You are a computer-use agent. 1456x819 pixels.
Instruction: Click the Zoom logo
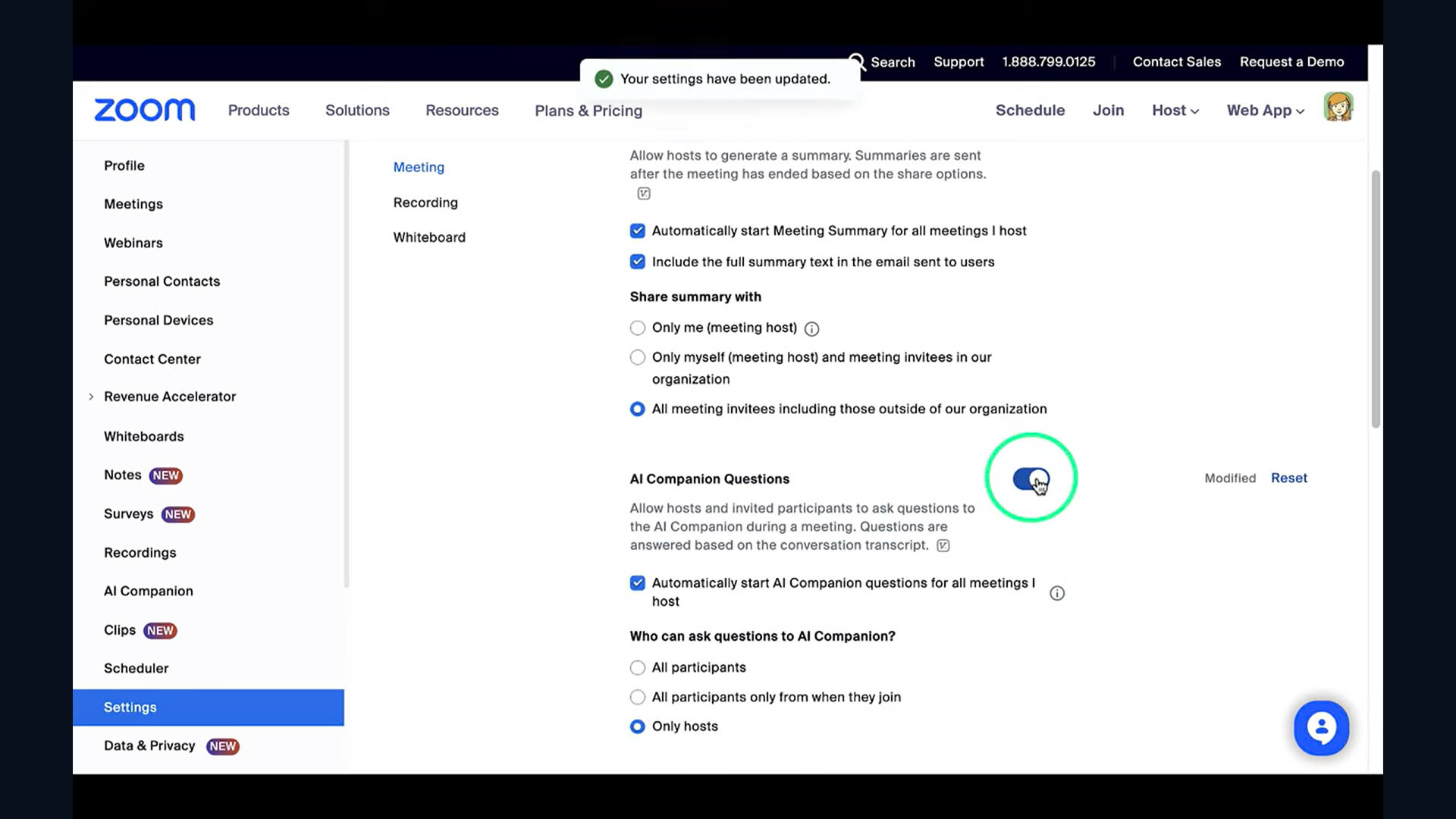pos(144,111)
